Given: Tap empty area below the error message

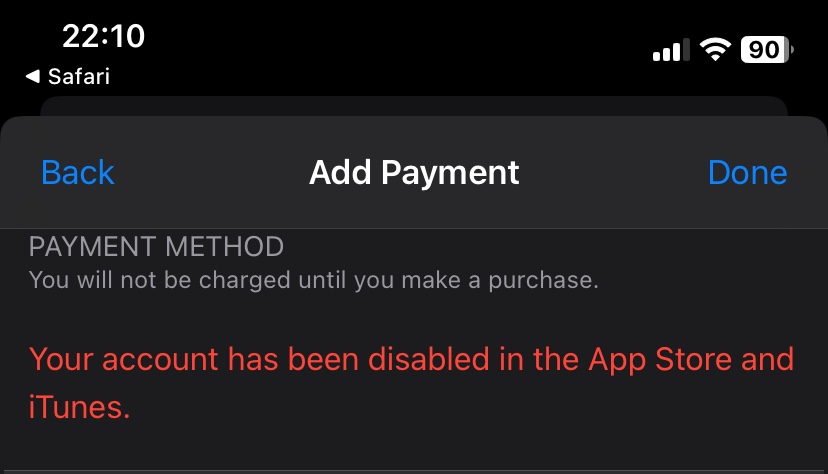Looking at the screenshot, I should [x=414, y=449].
